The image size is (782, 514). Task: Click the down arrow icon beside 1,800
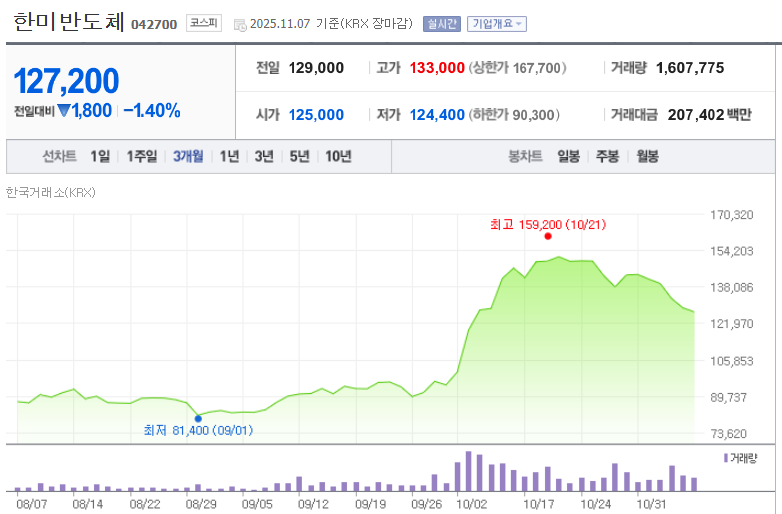click(x=64, y=110)
